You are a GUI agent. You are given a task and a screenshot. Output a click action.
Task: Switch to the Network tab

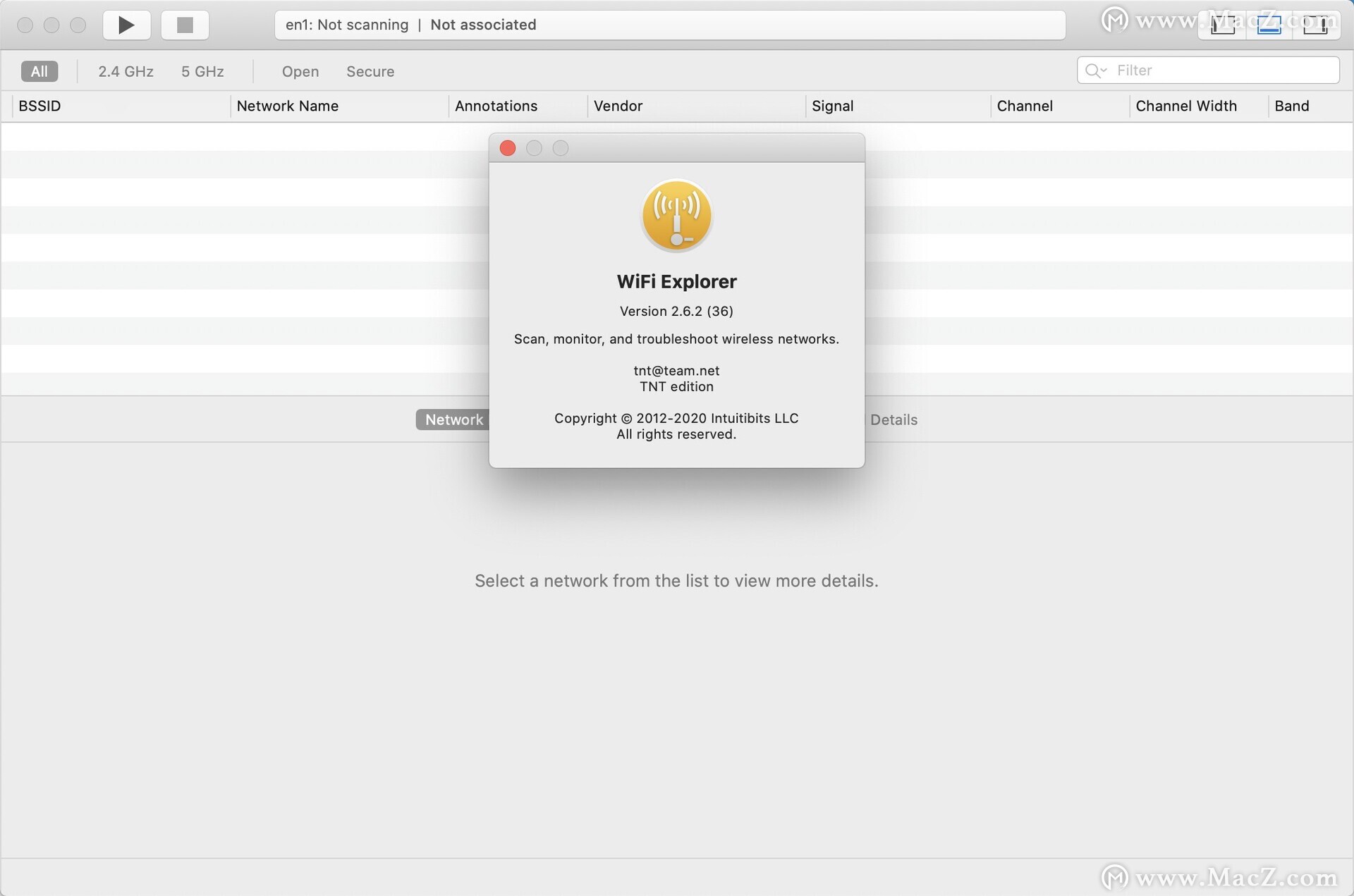pos(453,419)
